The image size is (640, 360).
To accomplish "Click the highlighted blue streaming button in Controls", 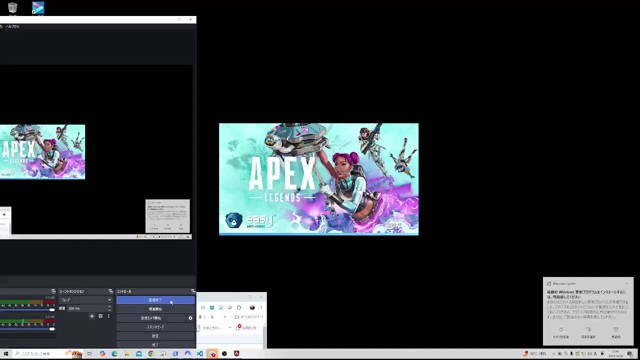I will (155, 300).
